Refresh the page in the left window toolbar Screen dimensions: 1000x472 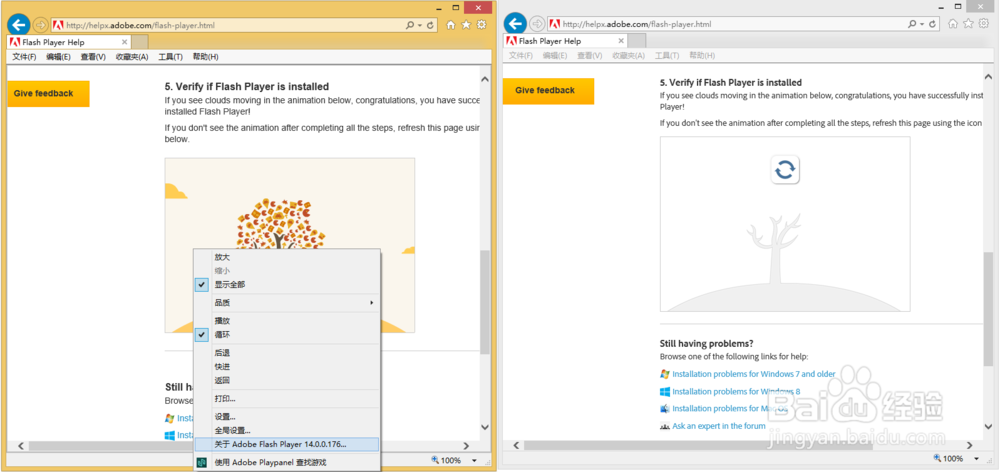coord(430,26)
